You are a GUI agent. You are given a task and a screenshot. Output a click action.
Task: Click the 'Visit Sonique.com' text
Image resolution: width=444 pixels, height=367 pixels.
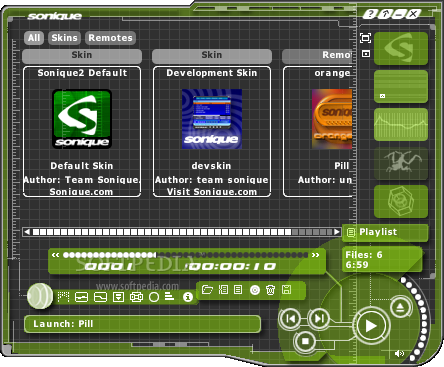pos(212,192)
